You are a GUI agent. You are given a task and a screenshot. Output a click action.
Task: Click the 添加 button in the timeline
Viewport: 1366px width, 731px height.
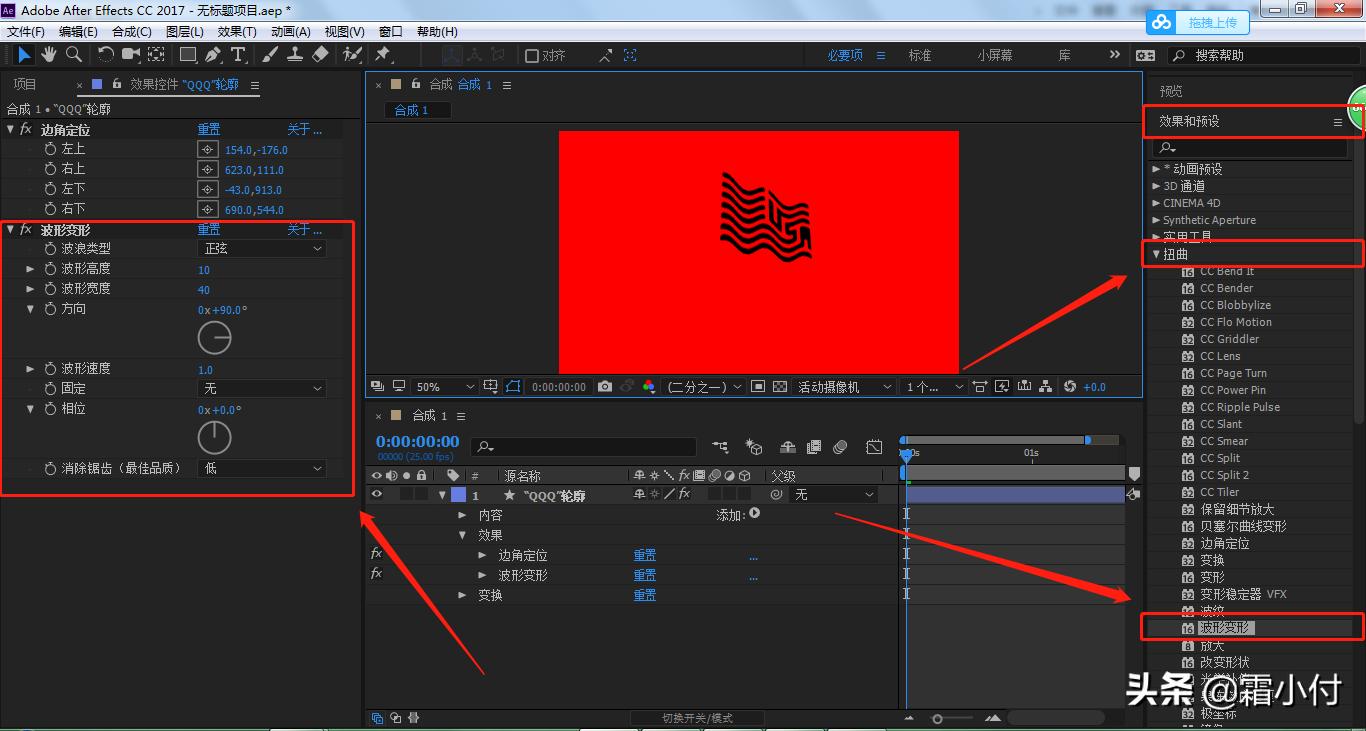click(x=754, y=514)
